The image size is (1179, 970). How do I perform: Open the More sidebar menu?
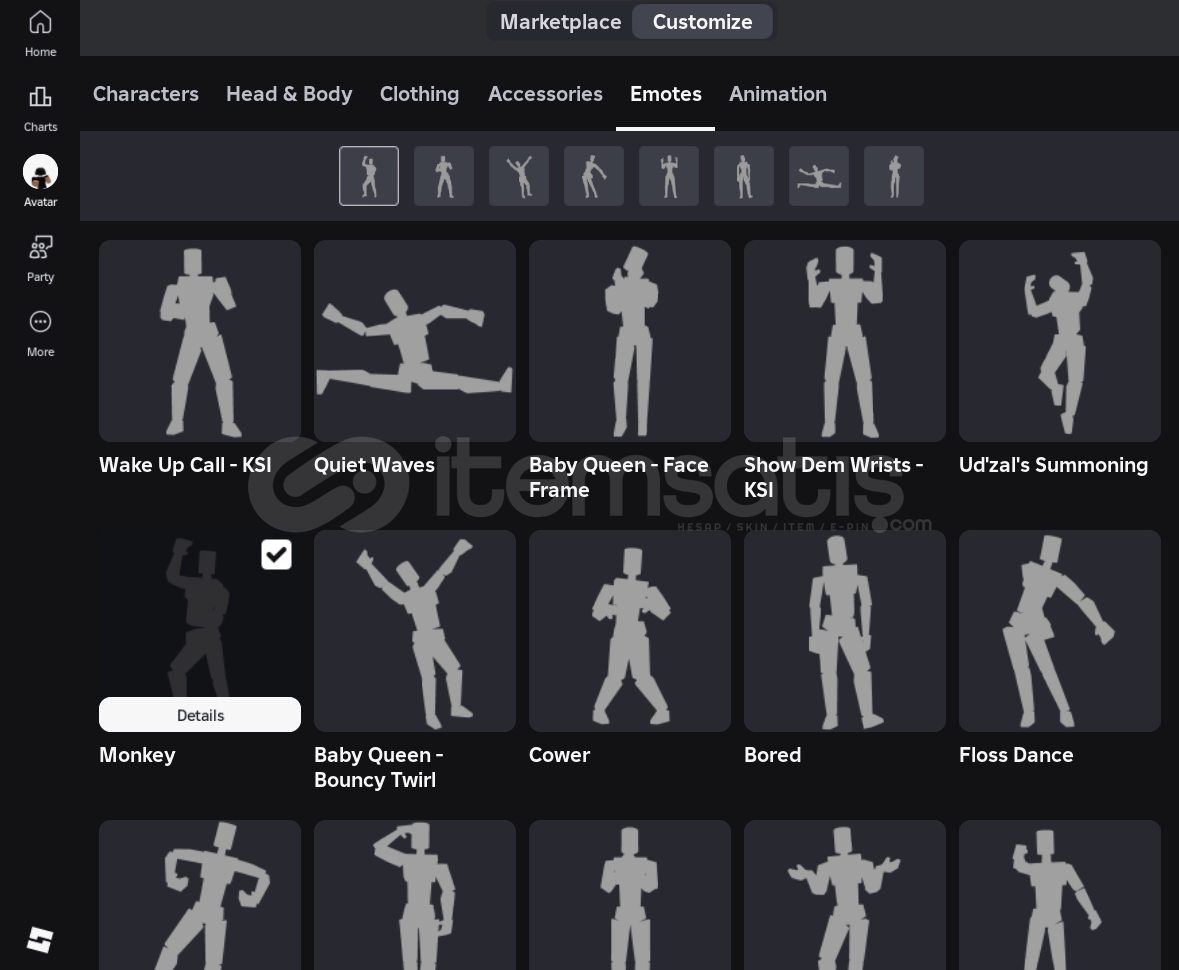click(40, 333)
